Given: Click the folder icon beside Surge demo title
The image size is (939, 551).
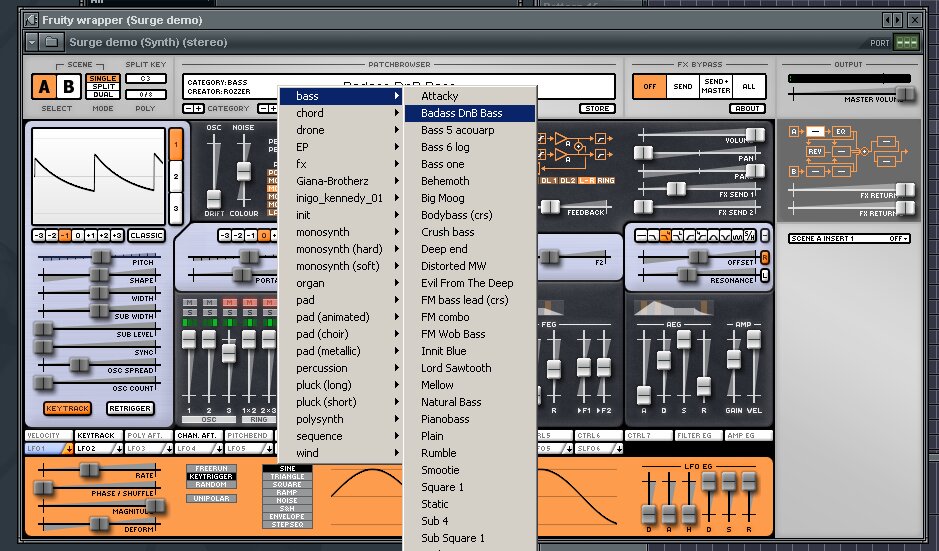Looking at the screenshot, I should [51, 42].
